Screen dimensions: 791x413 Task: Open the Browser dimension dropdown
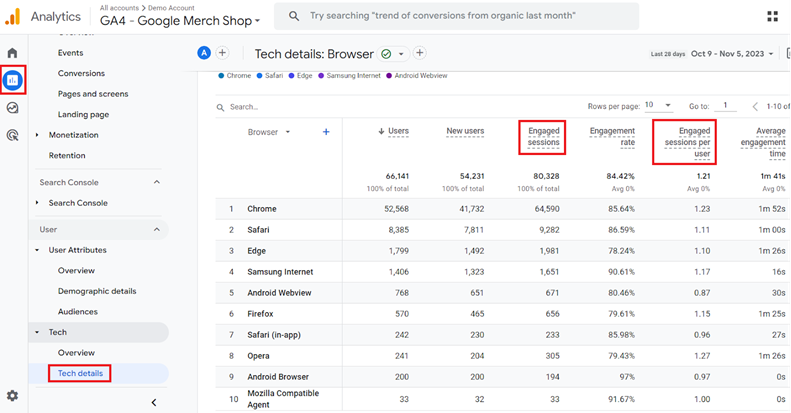(269, 132)
